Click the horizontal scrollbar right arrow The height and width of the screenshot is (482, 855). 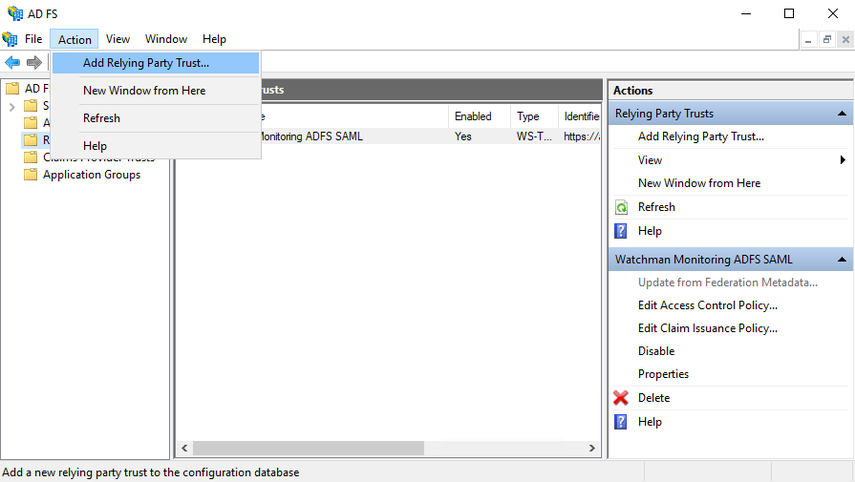click(592, 448)
